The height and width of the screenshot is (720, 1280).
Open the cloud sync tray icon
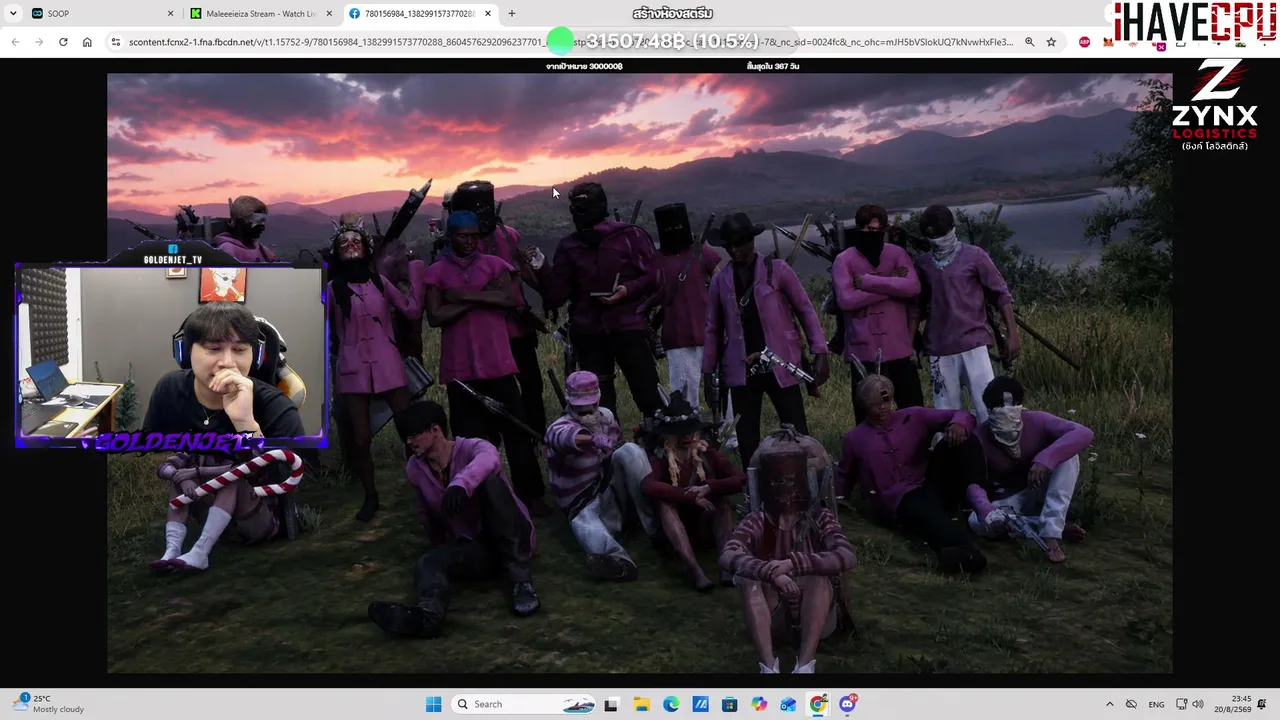(x=1131, y=704)
